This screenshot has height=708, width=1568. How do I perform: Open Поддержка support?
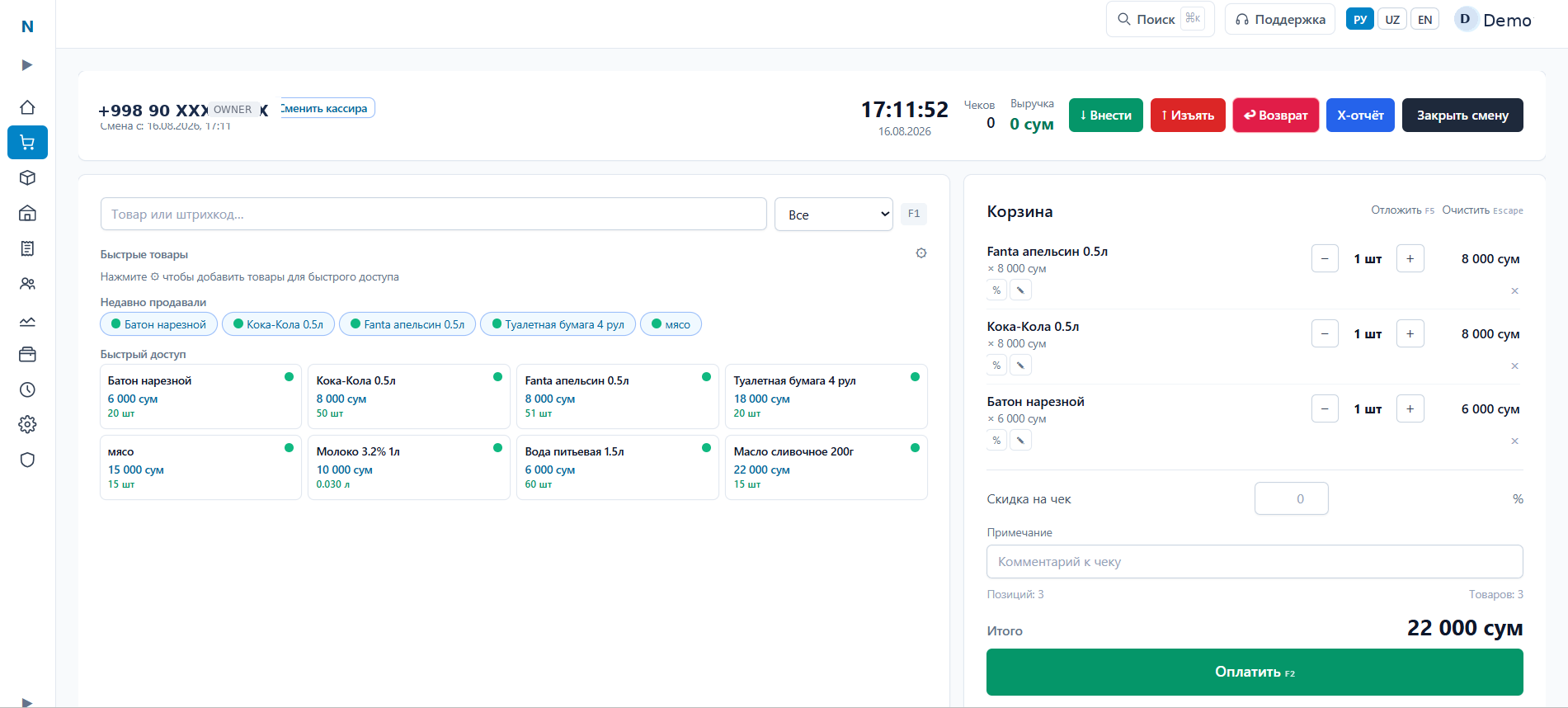click(x=1280, y=20)
